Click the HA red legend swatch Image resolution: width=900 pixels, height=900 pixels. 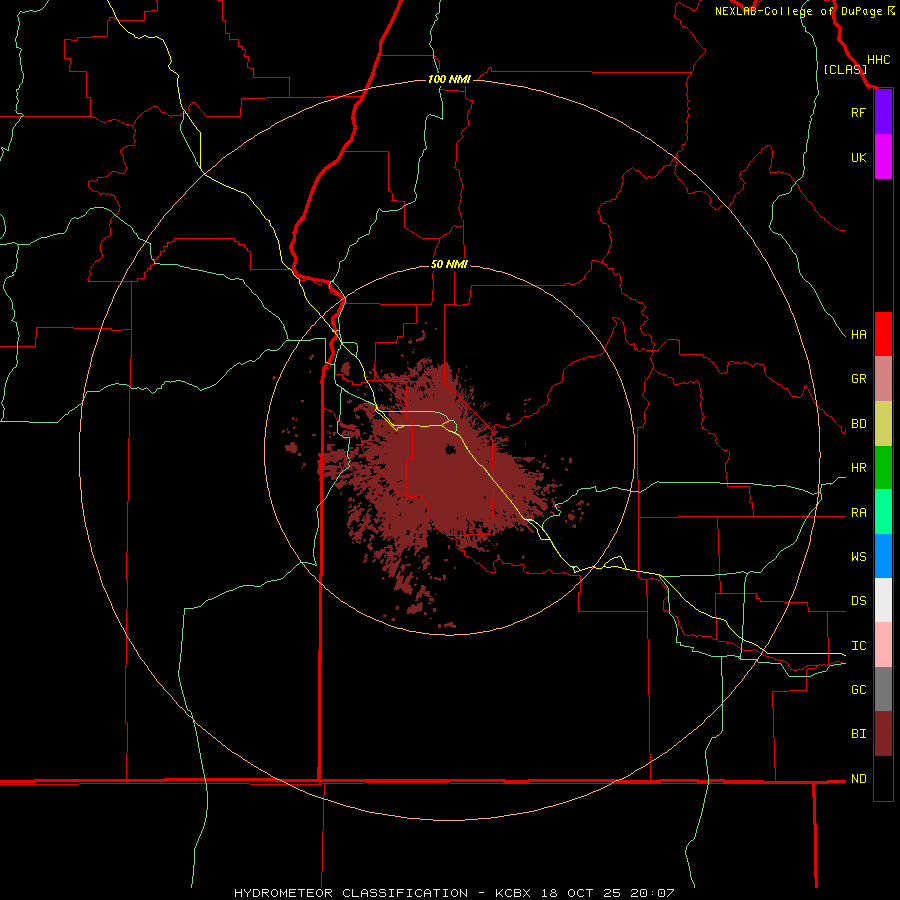tap(883, 334)
